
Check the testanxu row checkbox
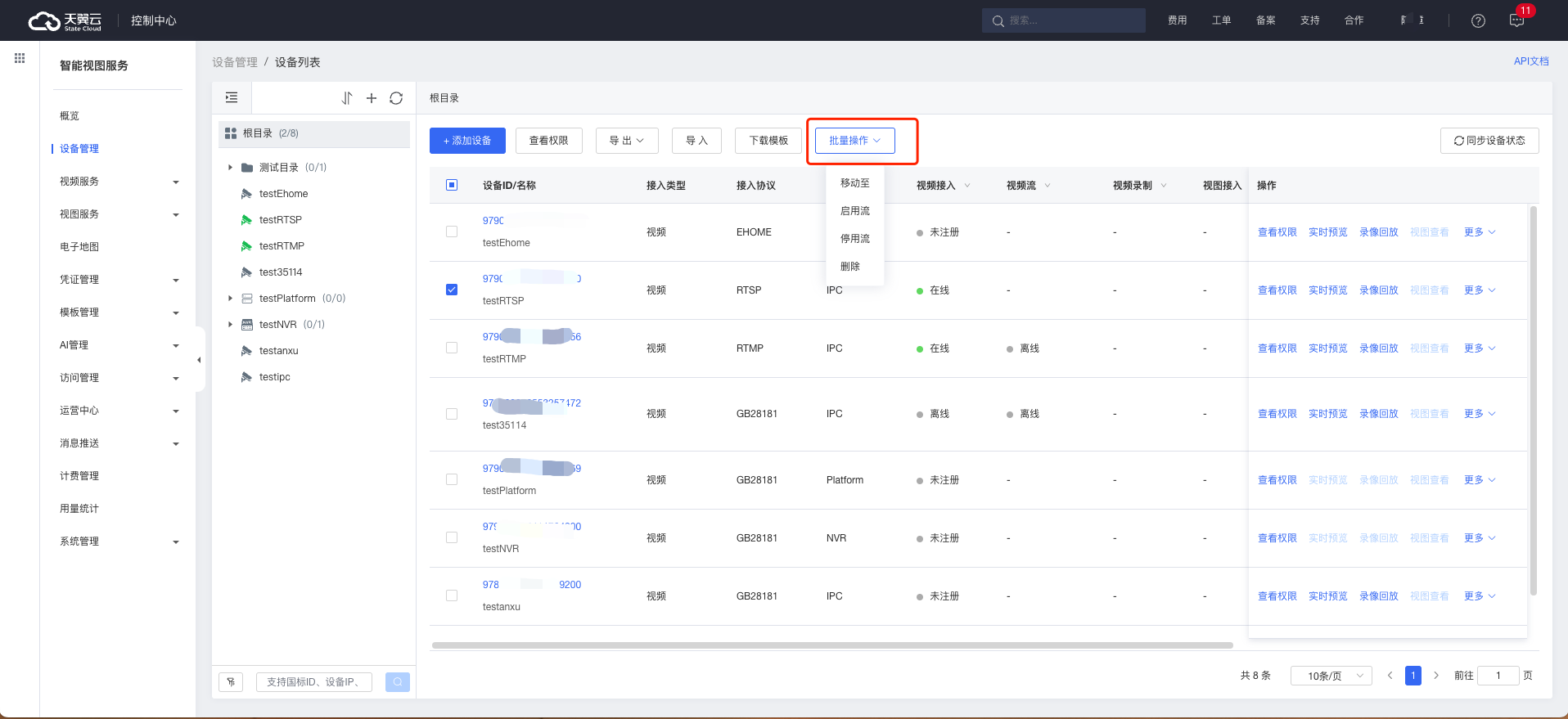point(452,595)
